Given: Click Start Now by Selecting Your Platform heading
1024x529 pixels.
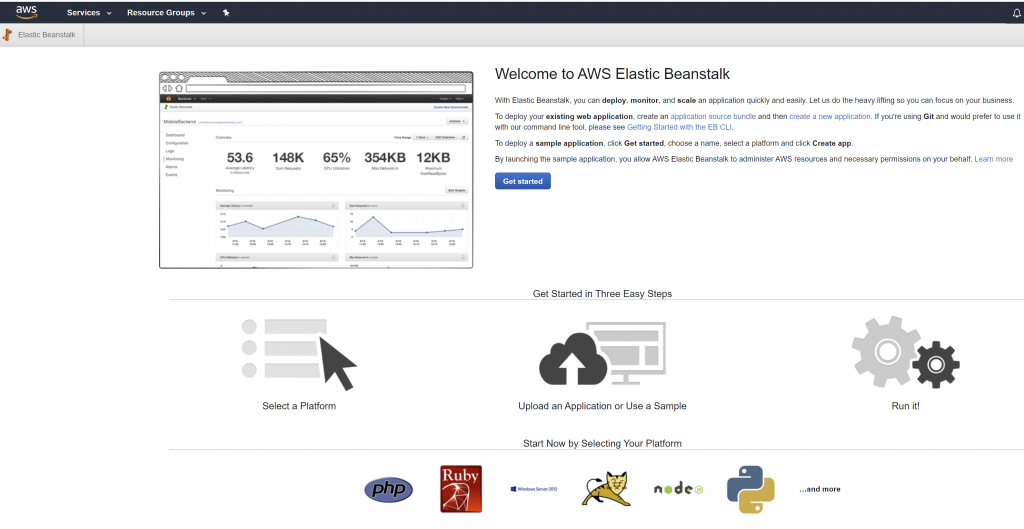Looking at the screenshot, I should point(602,443).
